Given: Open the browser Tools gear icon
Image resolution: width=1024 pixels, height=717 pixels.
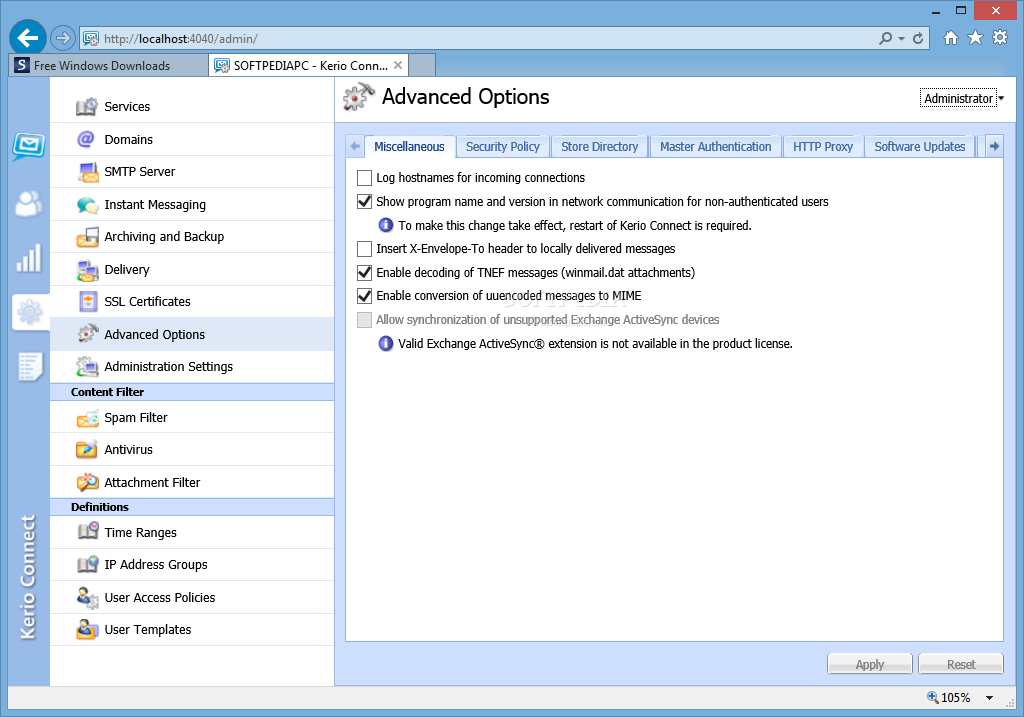Looking at the screenshot, I should point(1000,38).
